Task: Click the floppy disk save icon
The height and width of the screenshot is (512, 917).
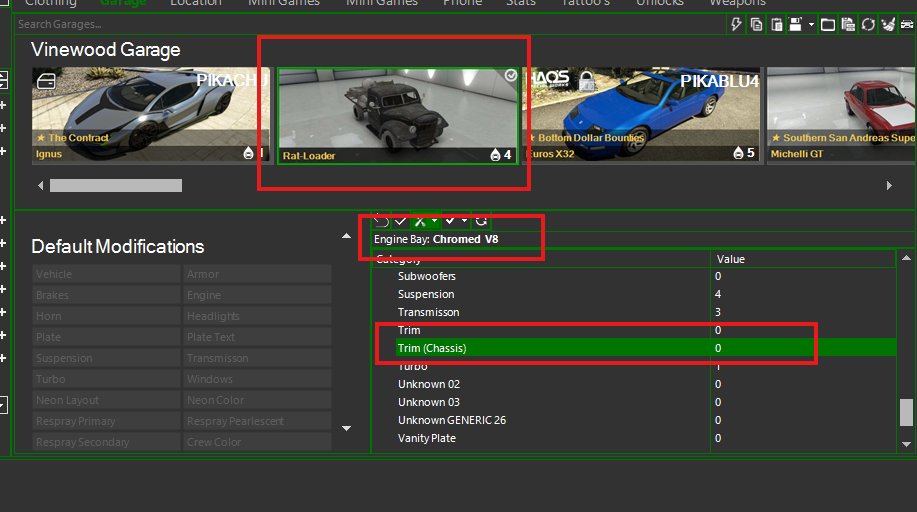Action: (795, 25)
